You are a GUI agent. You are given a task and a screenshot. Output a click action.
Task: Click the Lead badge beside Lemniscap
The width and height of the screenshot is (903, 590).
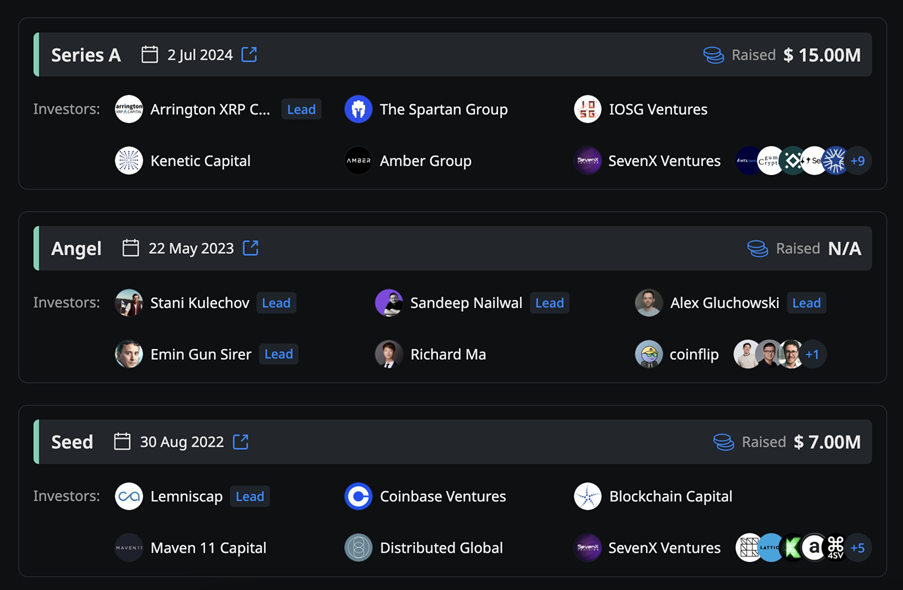point(250,497)
